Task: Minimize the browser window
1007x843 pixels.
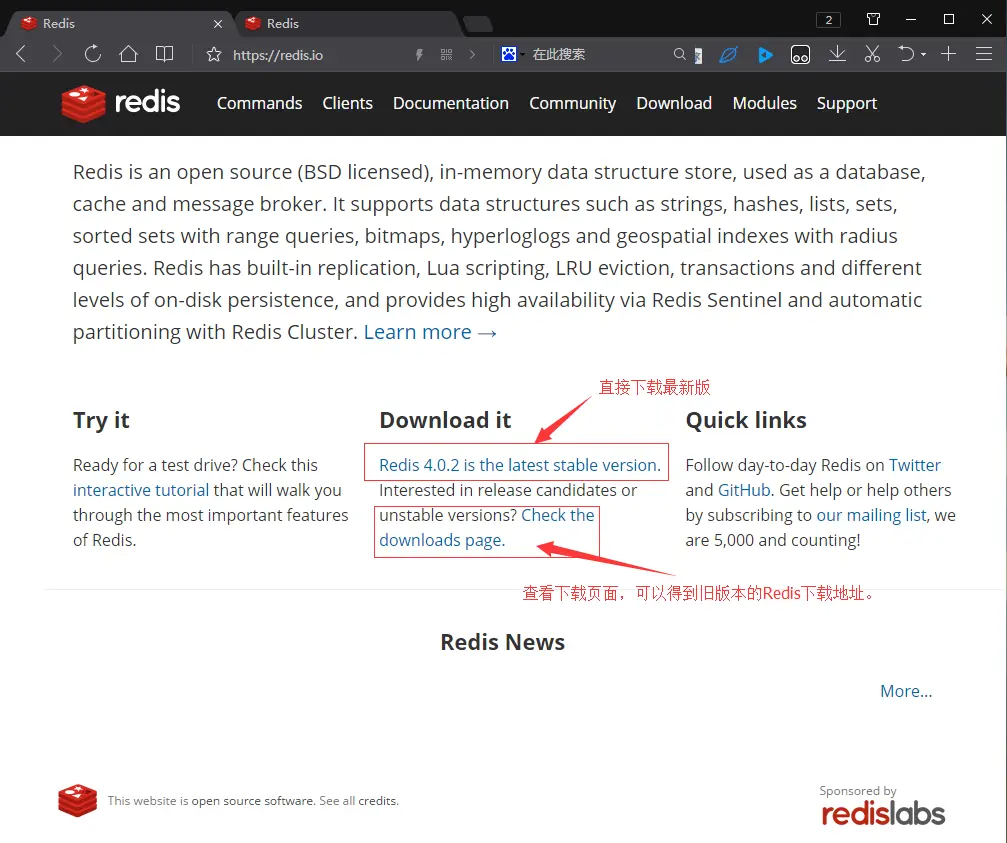Action: click(x=911, y=19)
